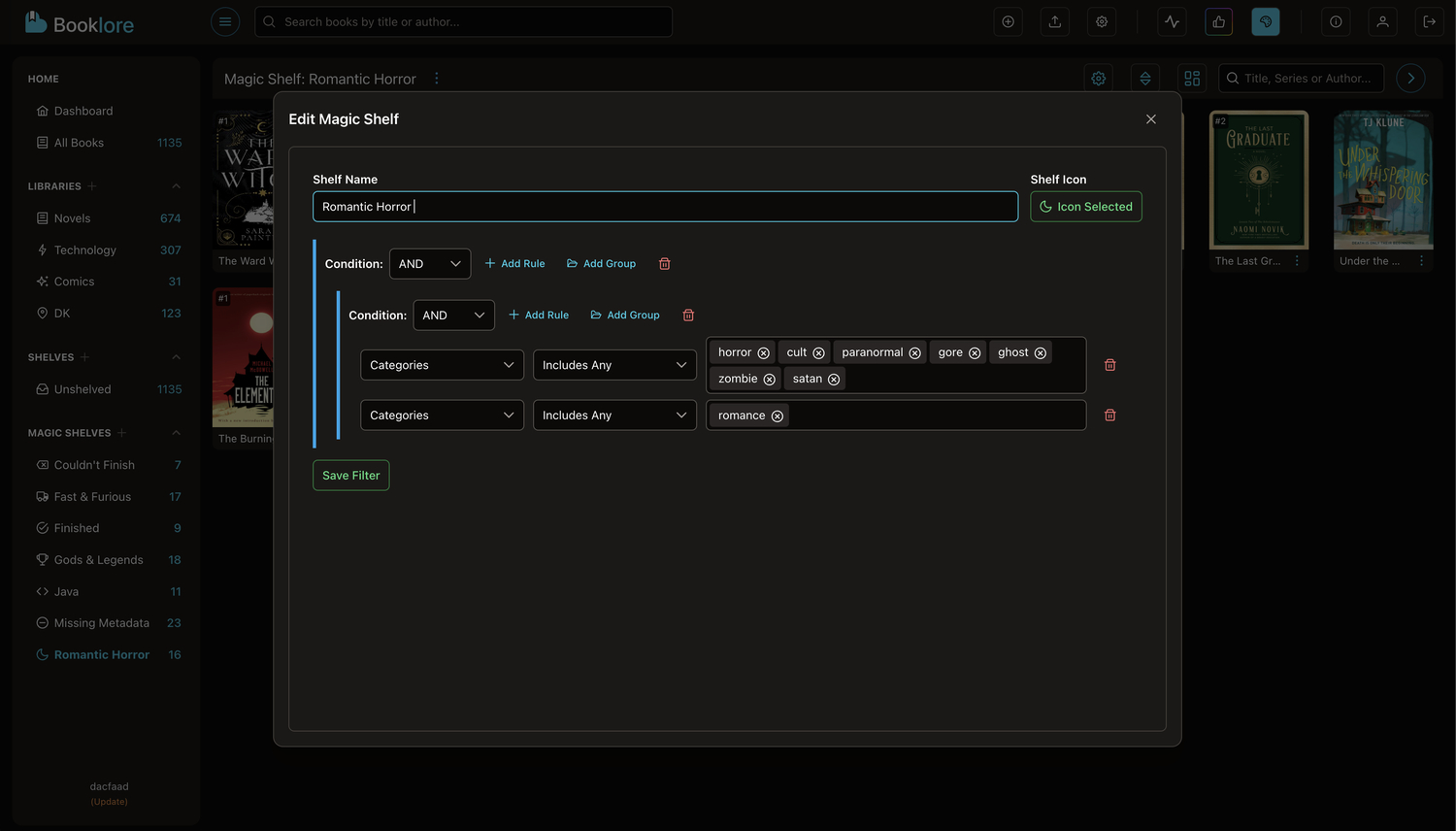The image size is (1456, 831).
Task: Go to Dashboard in sidebar
Action: 83,112
